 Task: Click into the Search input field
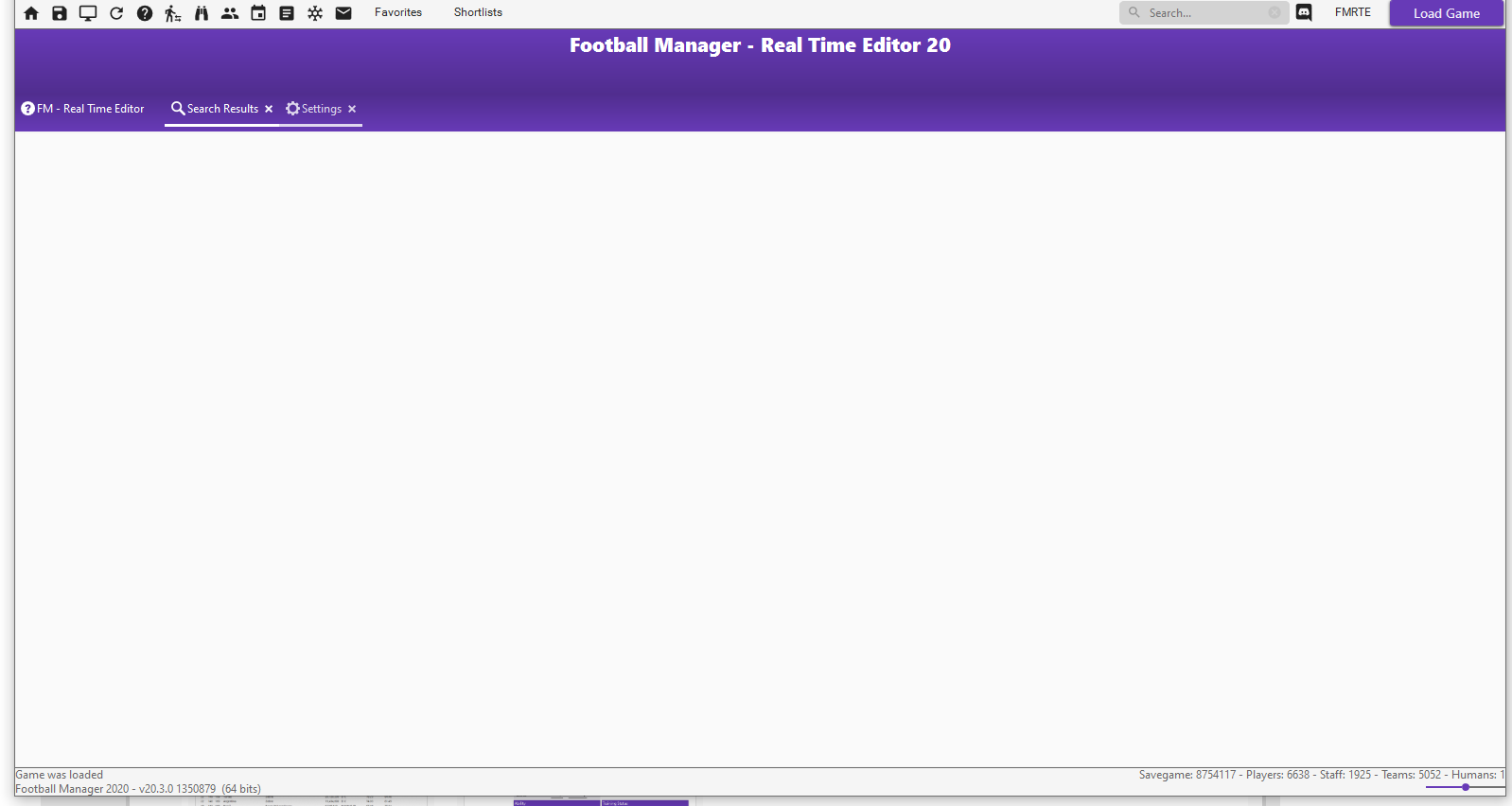tap(1204, 12)
